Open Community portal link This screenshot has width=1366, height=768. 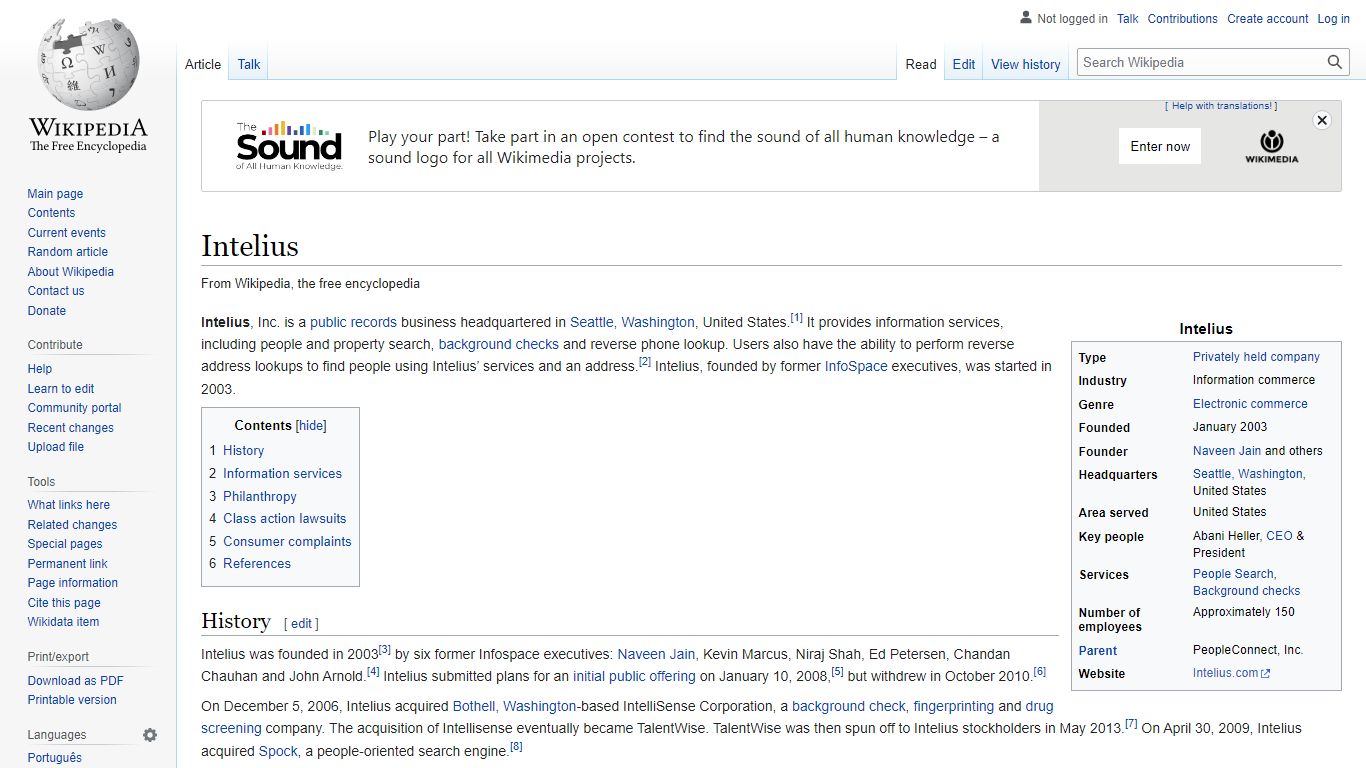coord(74,408)
